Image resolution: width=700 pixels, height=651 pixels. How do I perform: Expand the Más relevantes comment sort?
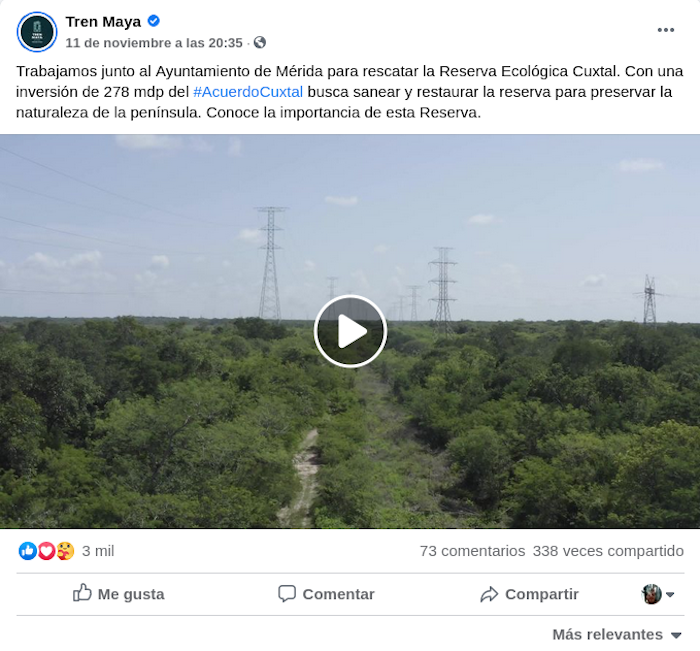[617, 634]
